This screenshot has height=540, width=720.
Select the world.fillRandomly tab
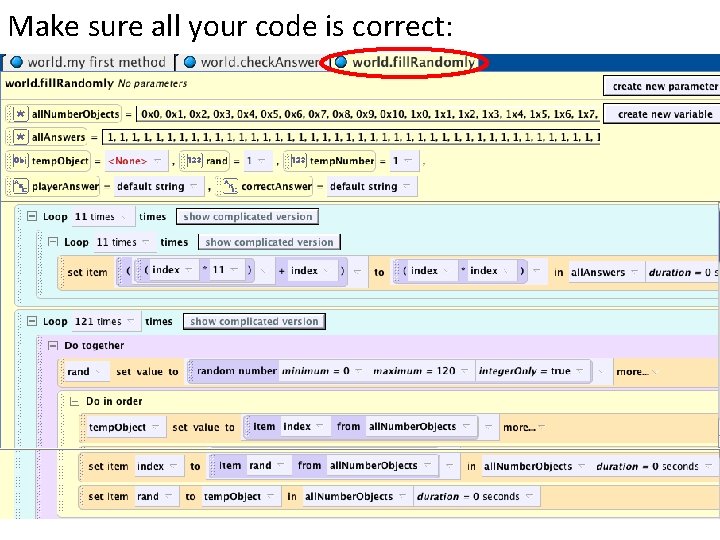click(407, 62)
